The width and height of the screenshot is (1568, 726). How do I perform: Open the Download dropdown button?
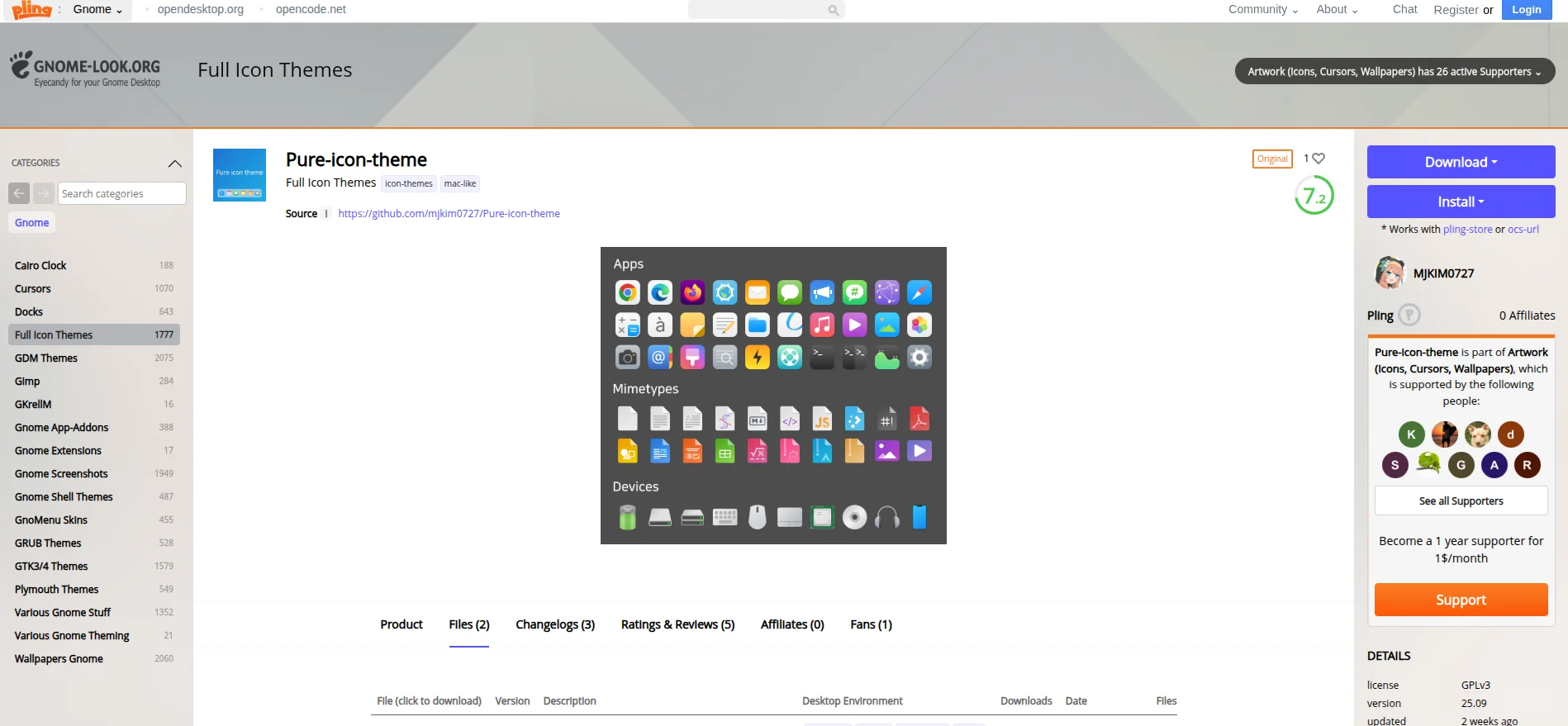1461,162
